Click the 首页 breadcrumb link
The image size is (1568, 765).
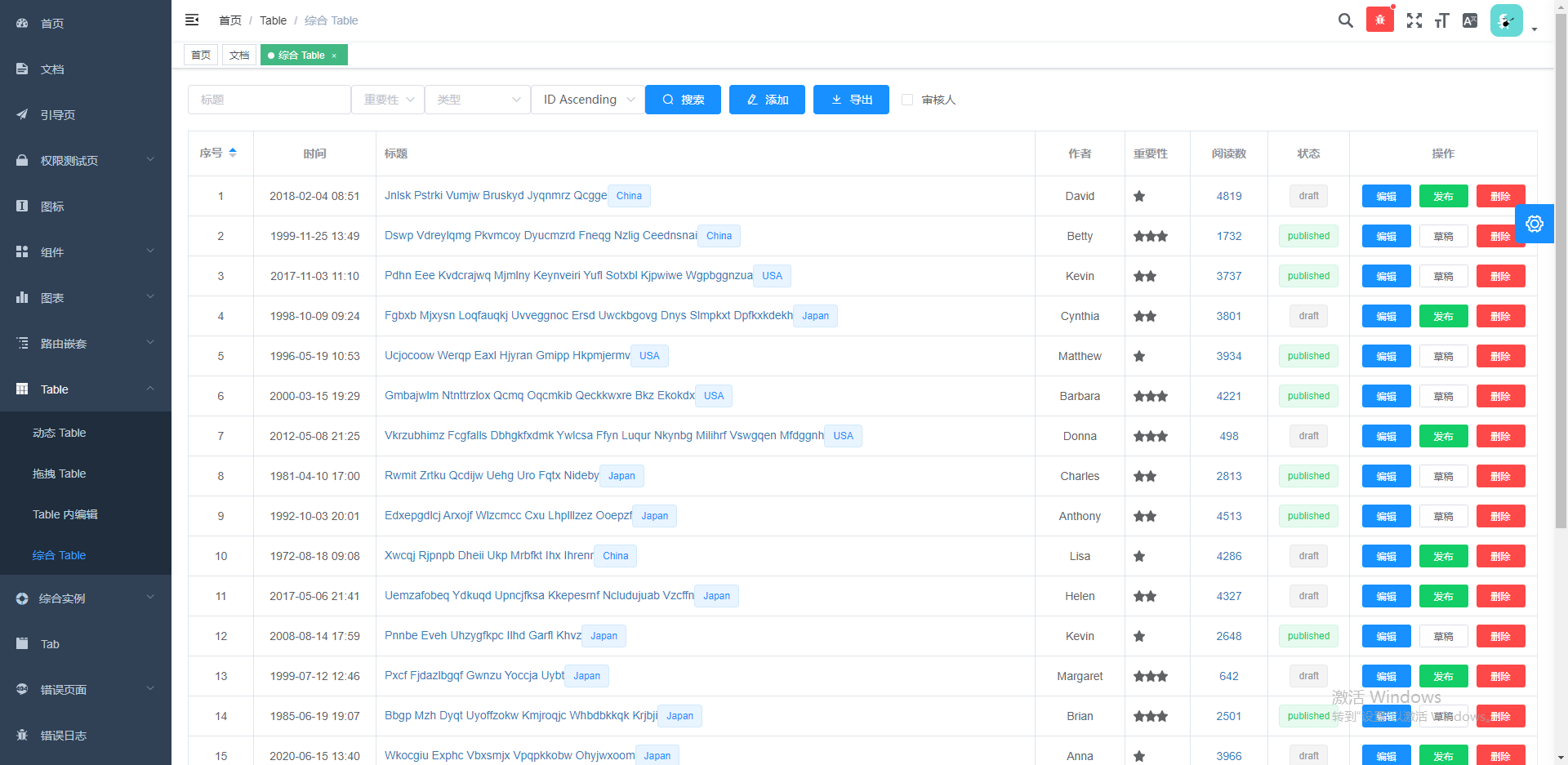[230, 20]
